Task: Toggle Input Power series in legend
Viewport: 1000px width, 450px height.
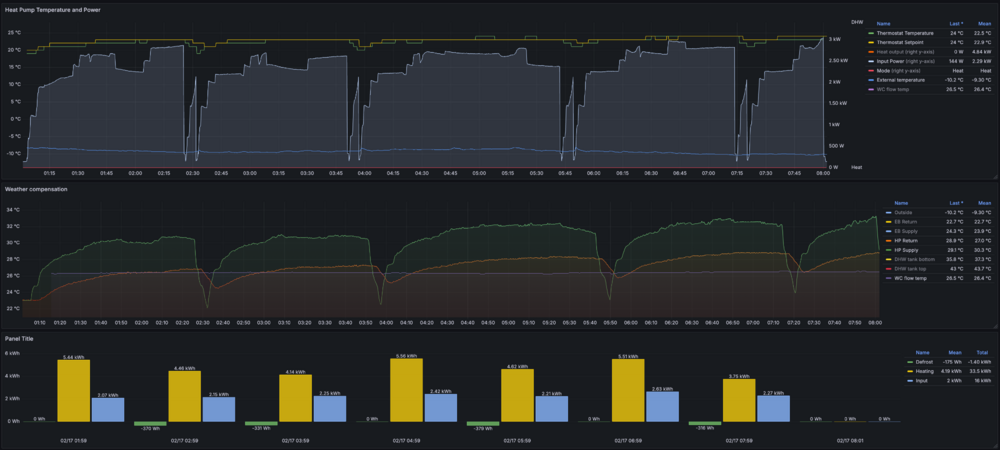Action: [x=906, y=61]
